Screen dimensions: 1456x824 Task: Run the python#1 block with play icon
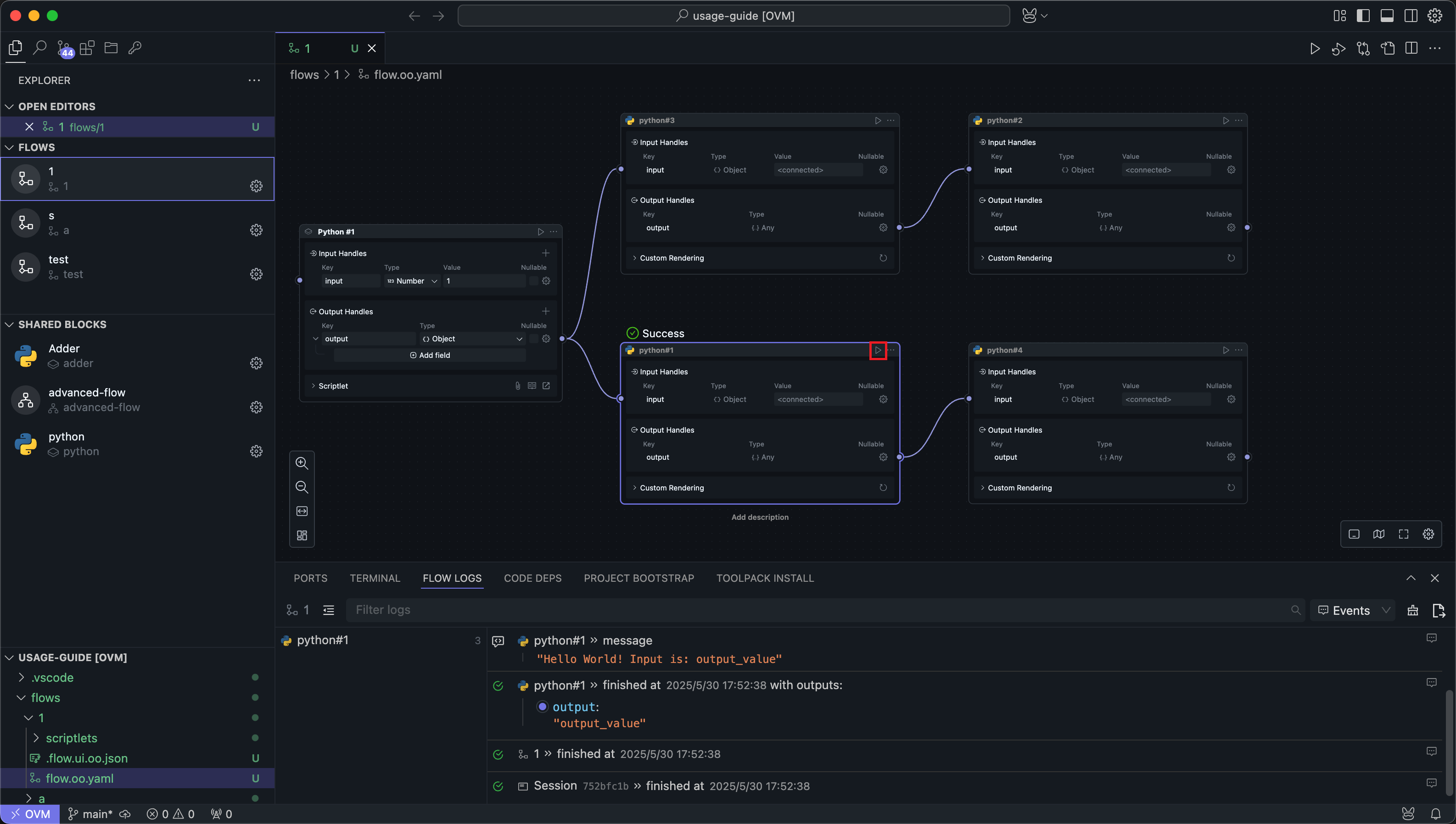pyautogui.click(x=878, y=351)
